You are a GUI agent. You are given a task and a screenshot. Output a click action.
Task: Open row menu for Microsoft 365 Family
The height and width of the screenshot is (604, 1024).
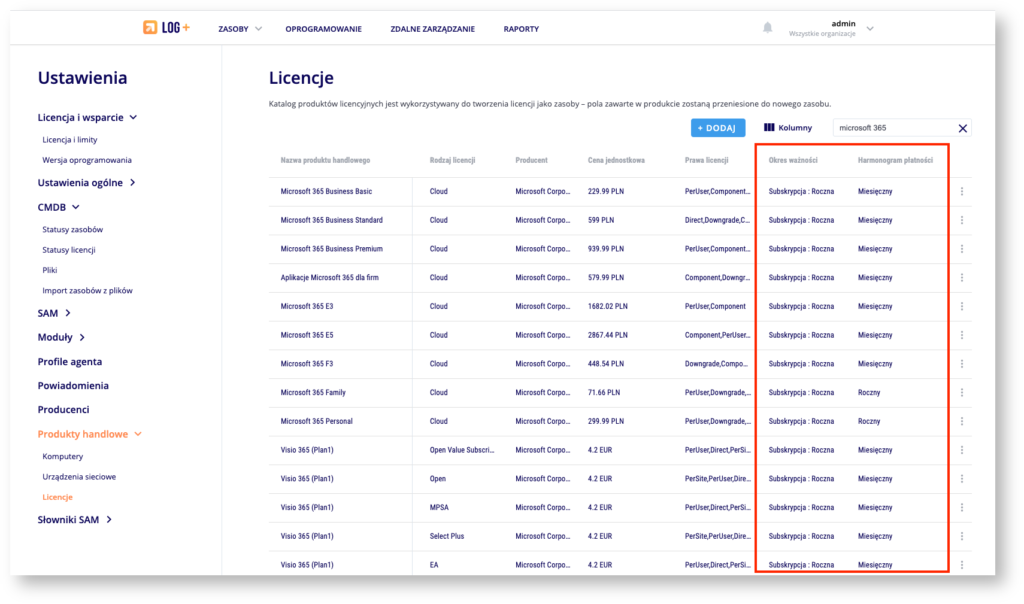[x=962, y=392]
